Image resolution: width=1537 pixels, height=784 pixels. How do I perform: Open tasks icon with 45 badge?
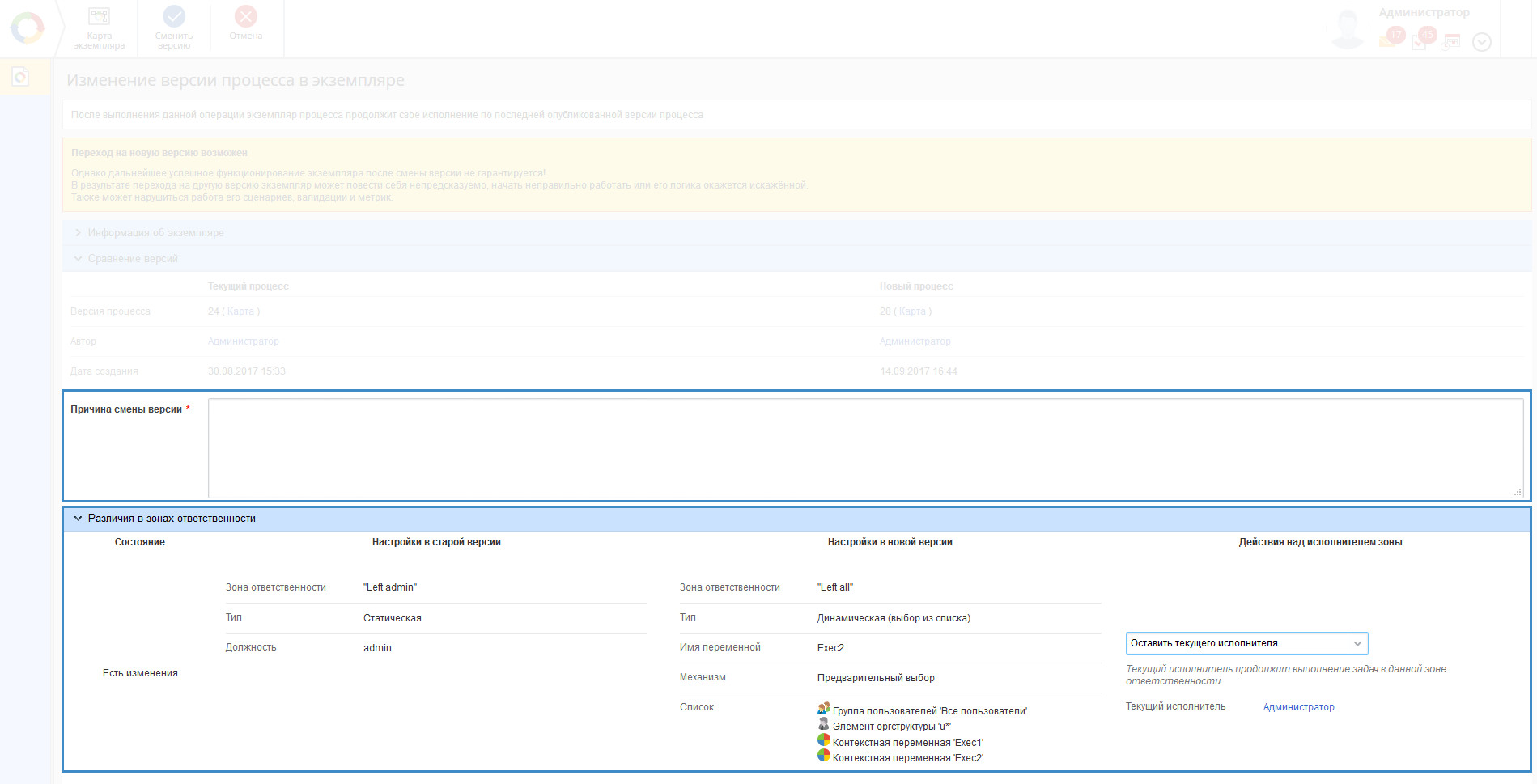point(1420,40)
